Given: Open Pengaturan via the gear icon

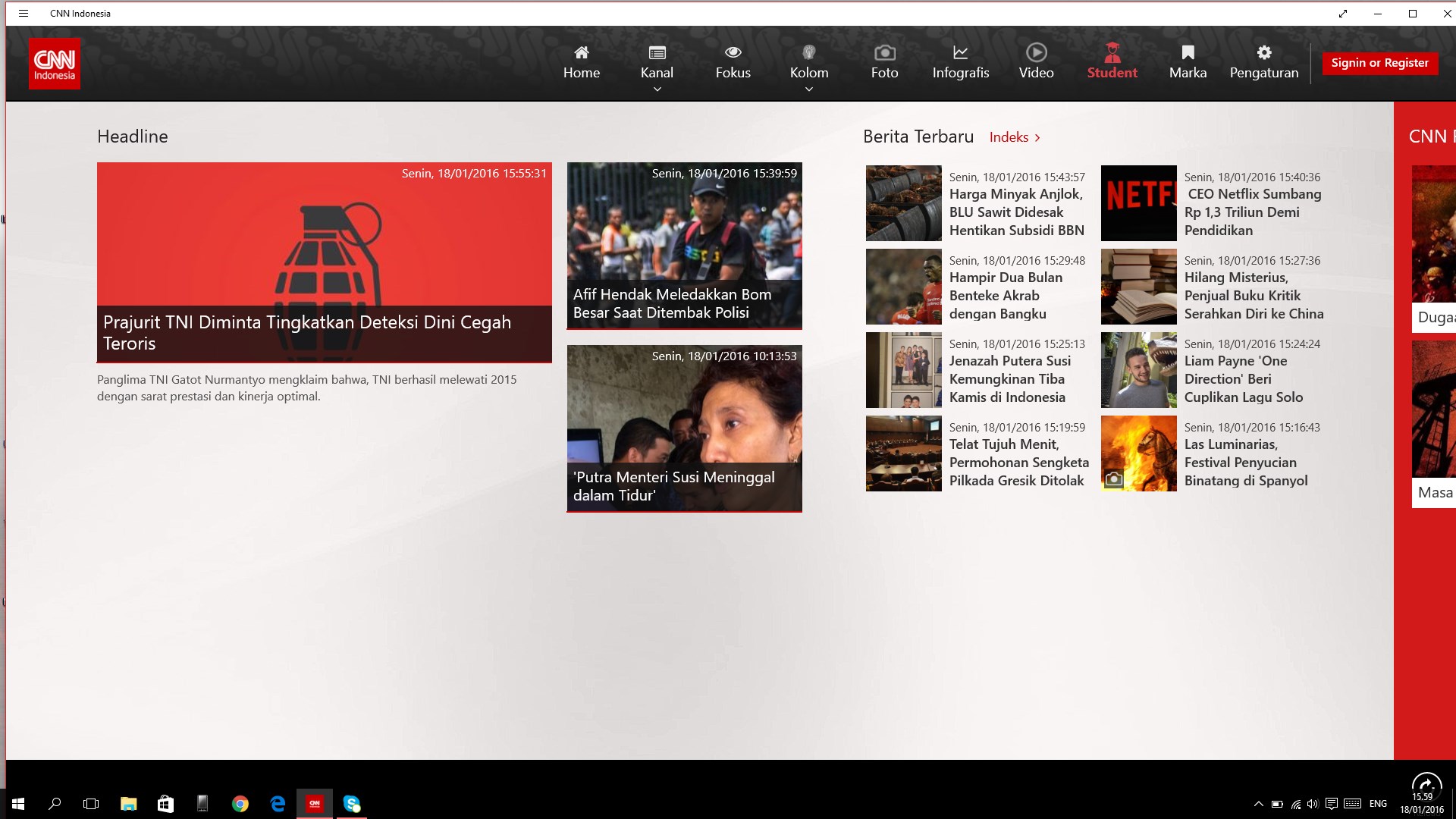Looking at the screenshot, I should [1263, 52].
